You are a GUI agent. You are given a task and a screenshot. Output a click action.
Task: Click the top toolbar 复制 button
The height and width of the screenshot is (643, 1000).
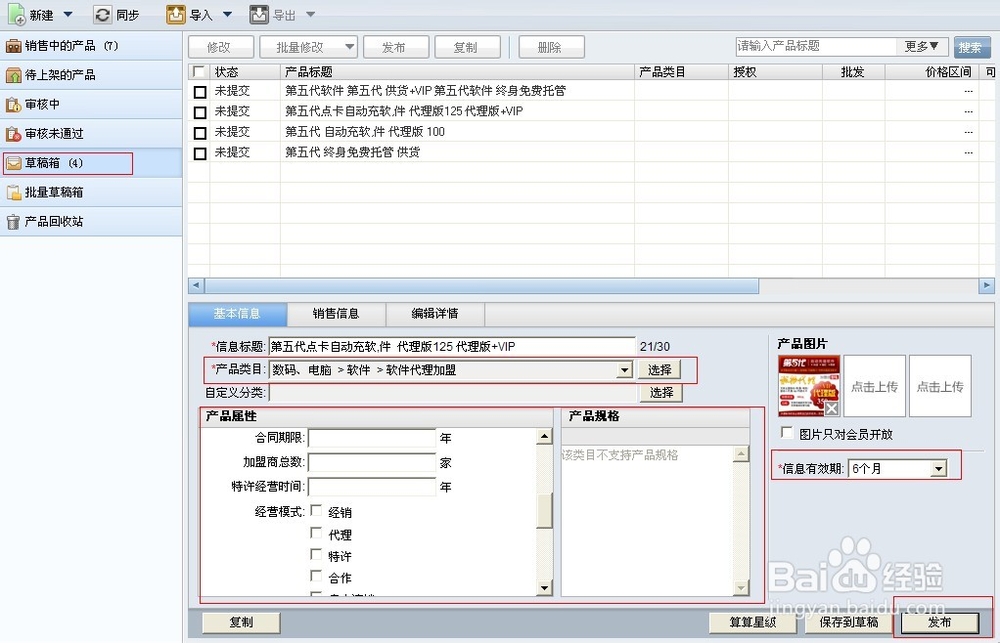tap(467, 47)
